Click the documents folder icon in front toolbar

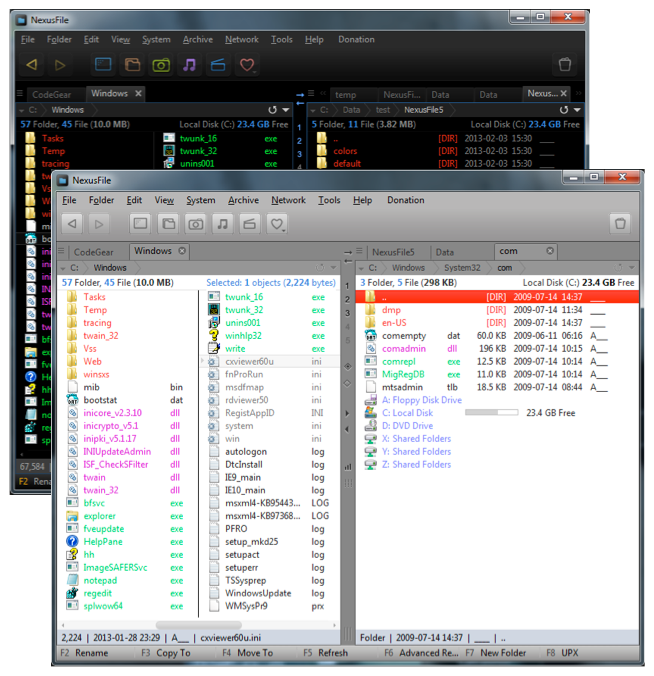[x=169, y=224]
